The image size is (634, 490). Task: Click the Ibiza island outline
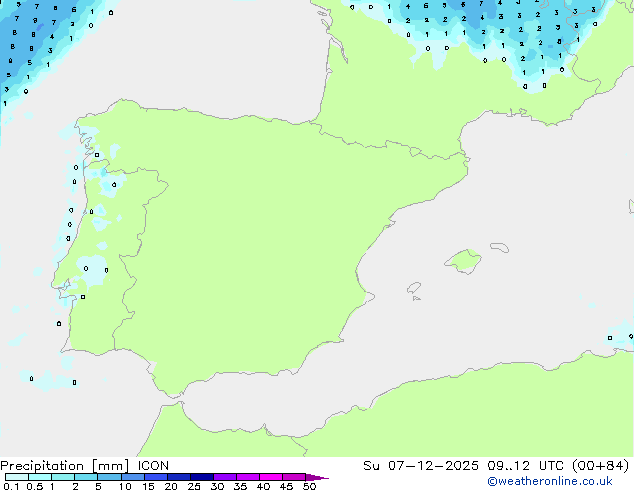click(414, 288)
